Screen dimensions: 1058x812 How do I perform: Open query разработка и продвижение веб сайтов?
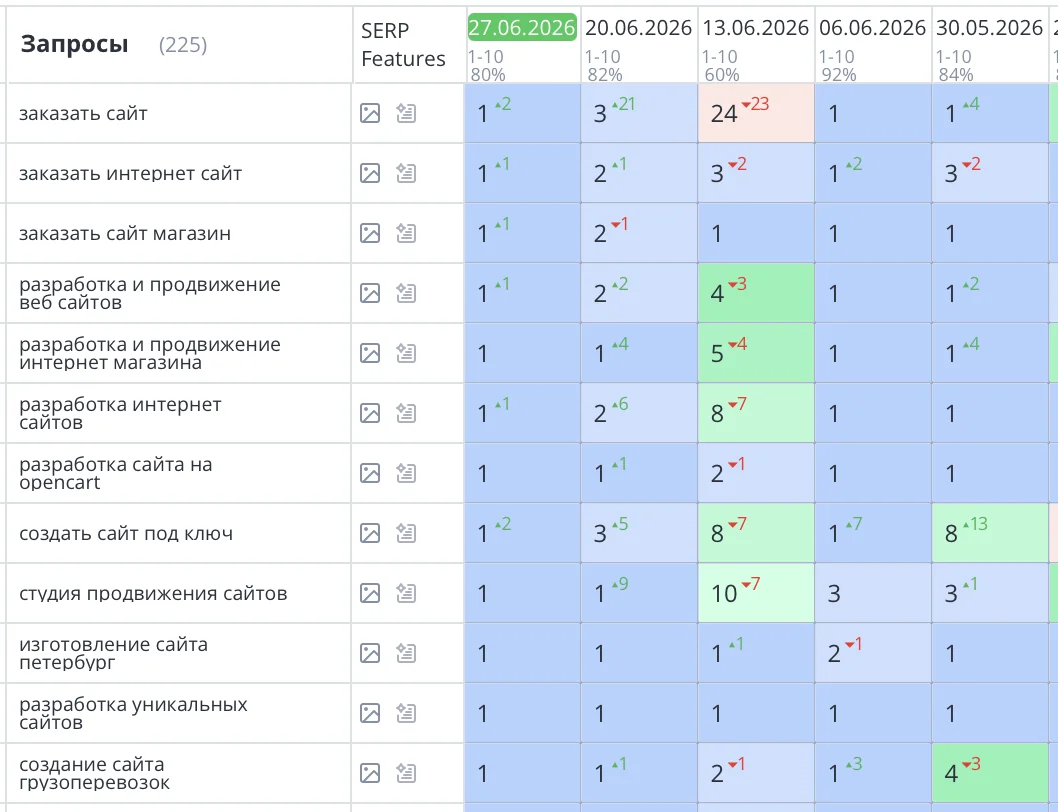click(150, 294)
